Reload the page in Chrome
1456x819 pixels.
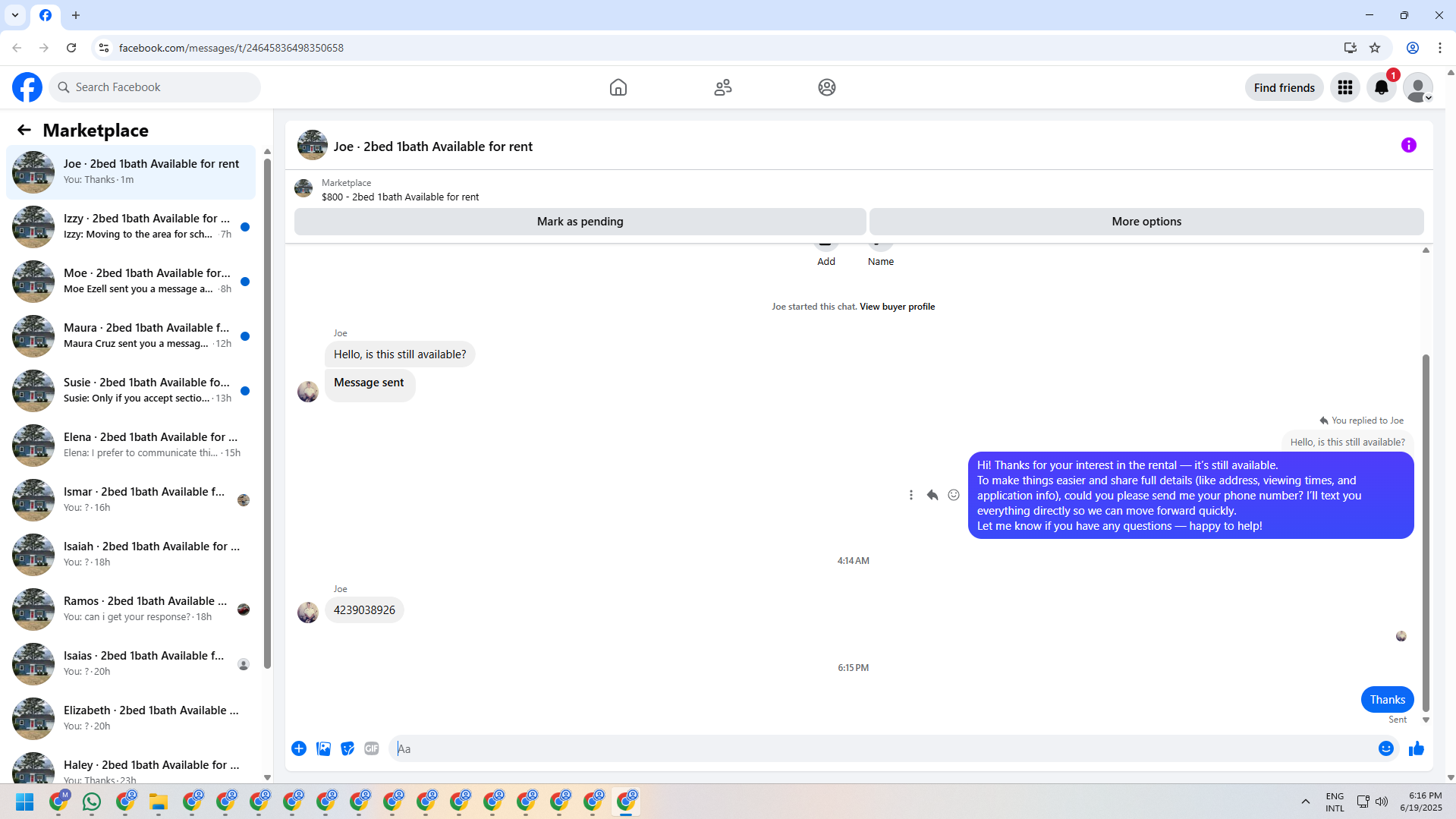[71, 48]
